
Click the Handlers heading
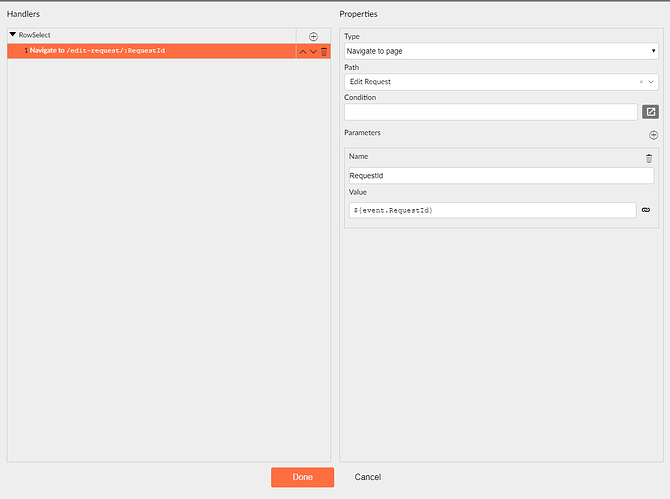24,14
